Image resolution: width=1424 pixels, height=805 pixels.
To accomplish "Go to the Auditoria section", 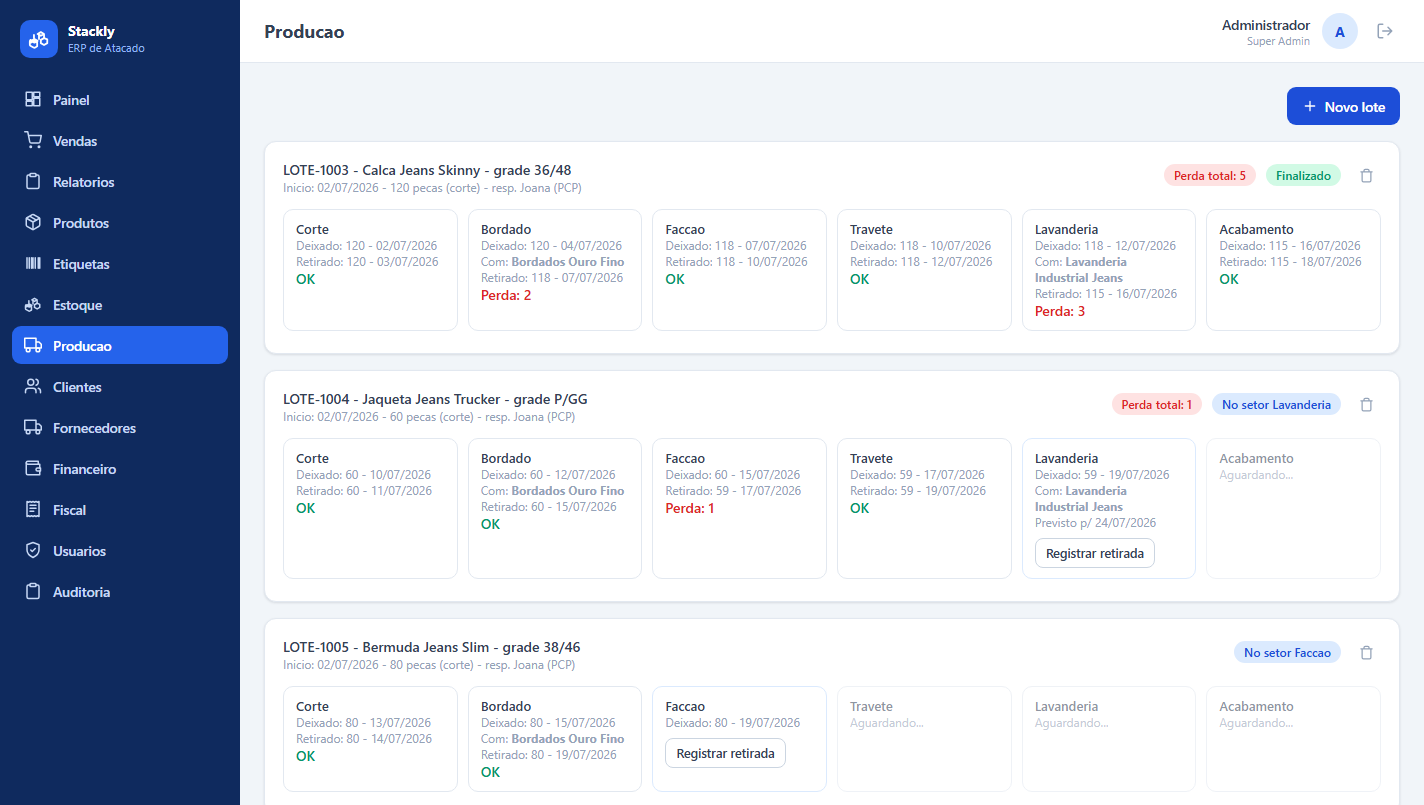I will pyautogui.click(x=120, y=592).
